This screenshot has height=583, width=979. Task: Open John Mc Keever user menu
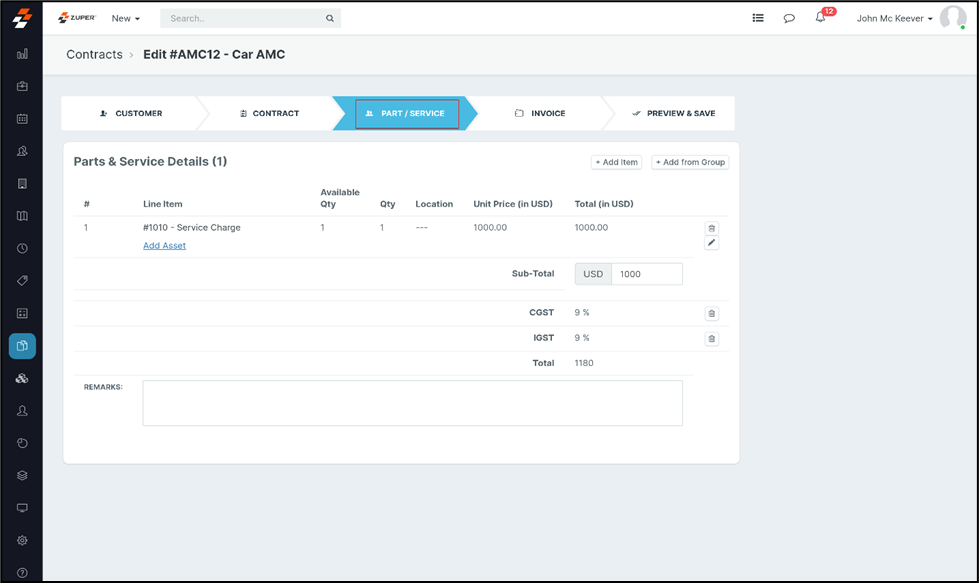(x=894, y=18)
